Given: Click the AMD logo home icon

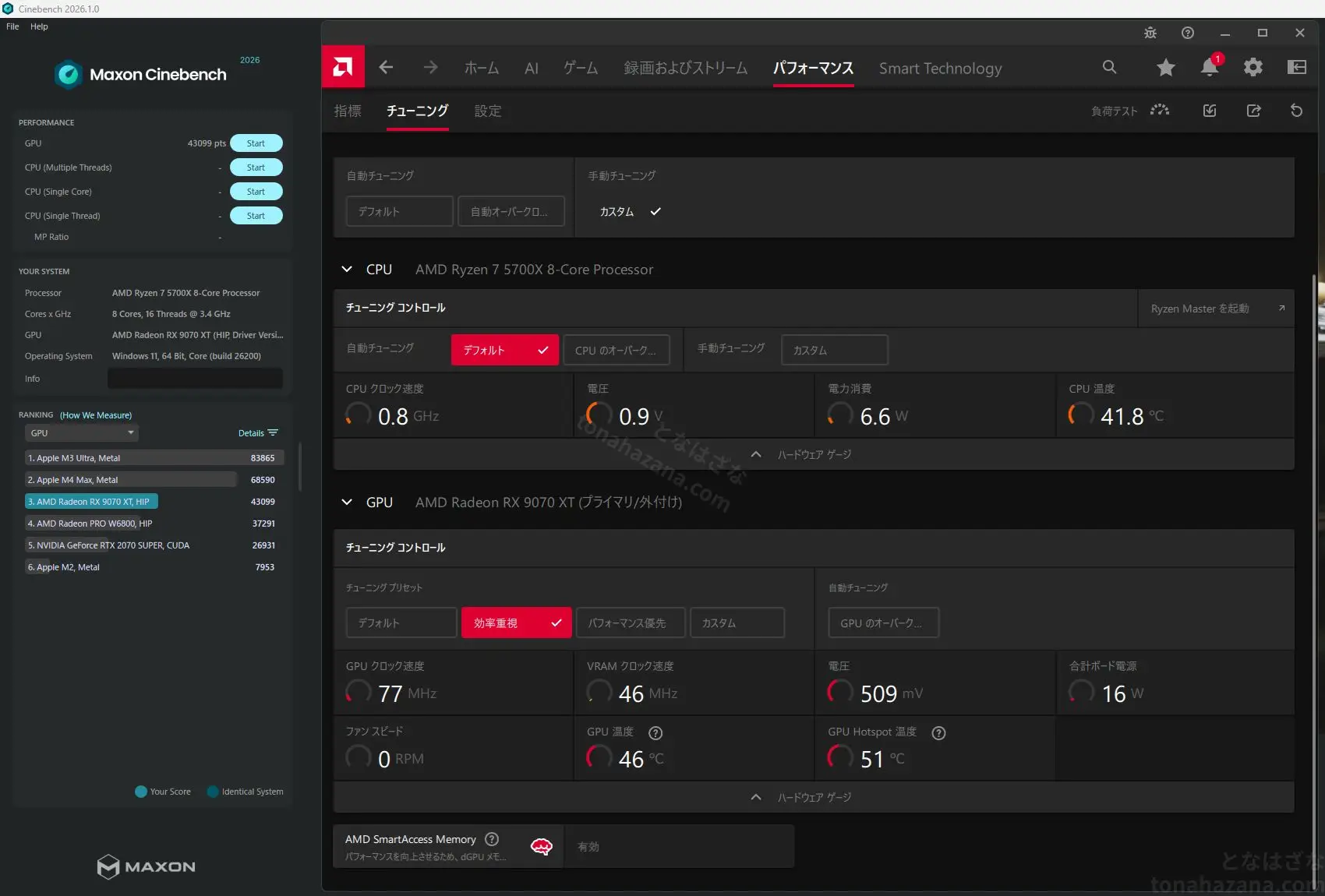Looking at the screenshot, I should 343,67.
